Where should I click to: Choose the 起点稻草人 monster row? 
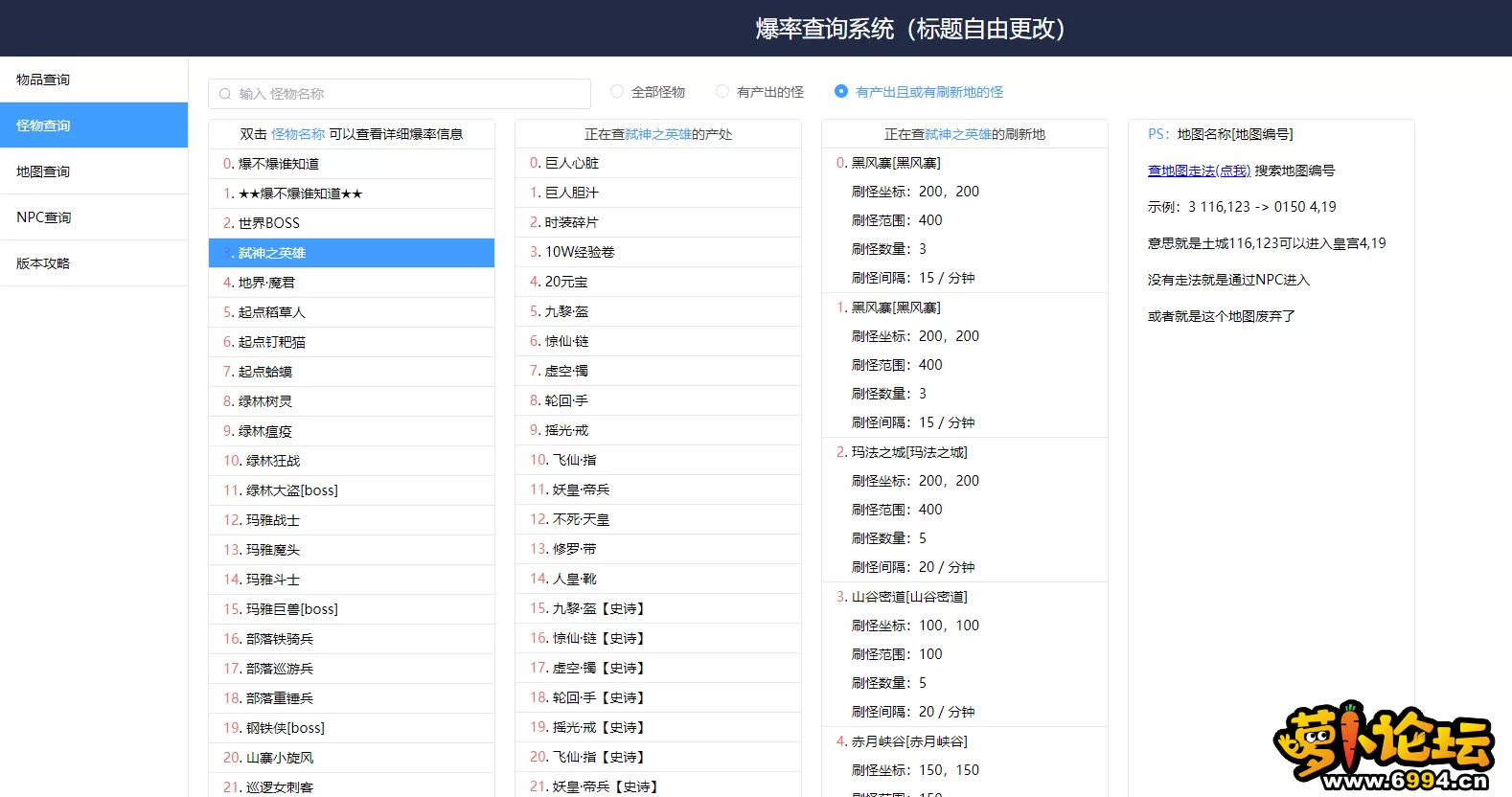click(x=352, y=312)
